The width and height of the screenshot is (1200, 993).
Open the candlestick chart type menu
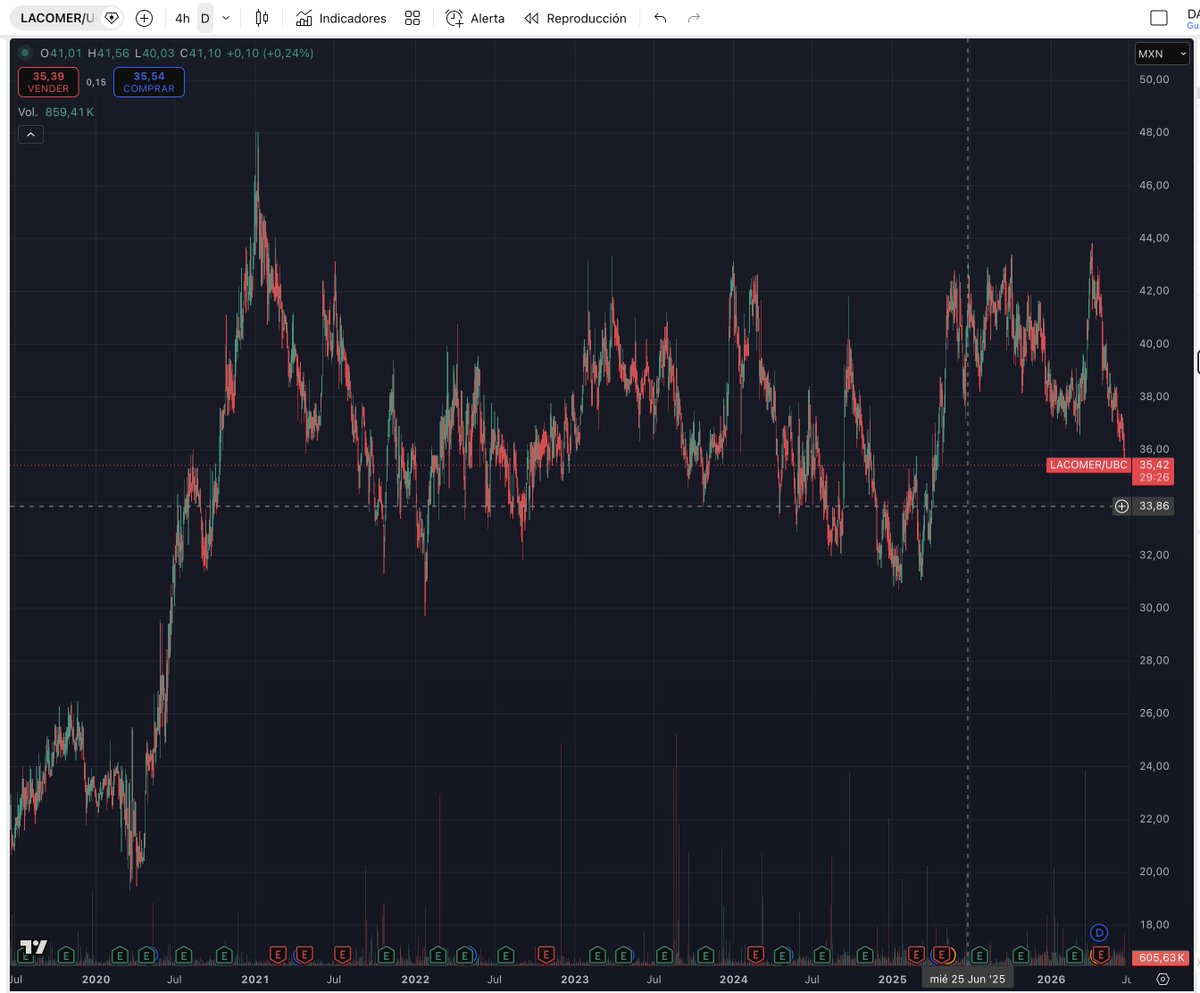(262, 18)
